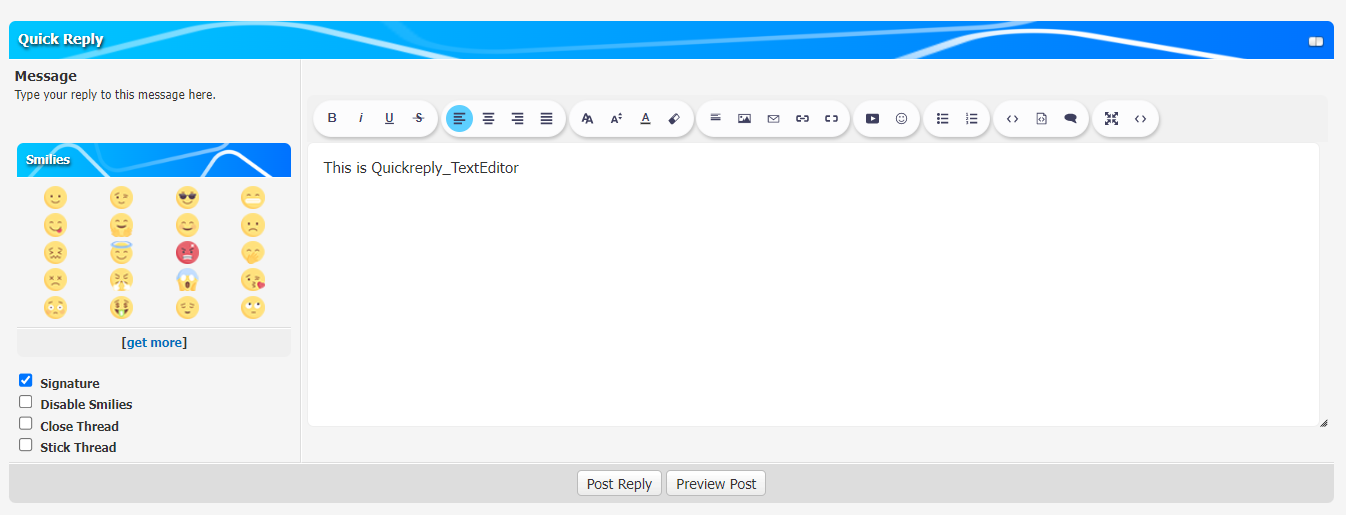The image size is (1346, 515).
Task: Insert a YouTube video
Action: pyautogui.click(x=872, y=118)
